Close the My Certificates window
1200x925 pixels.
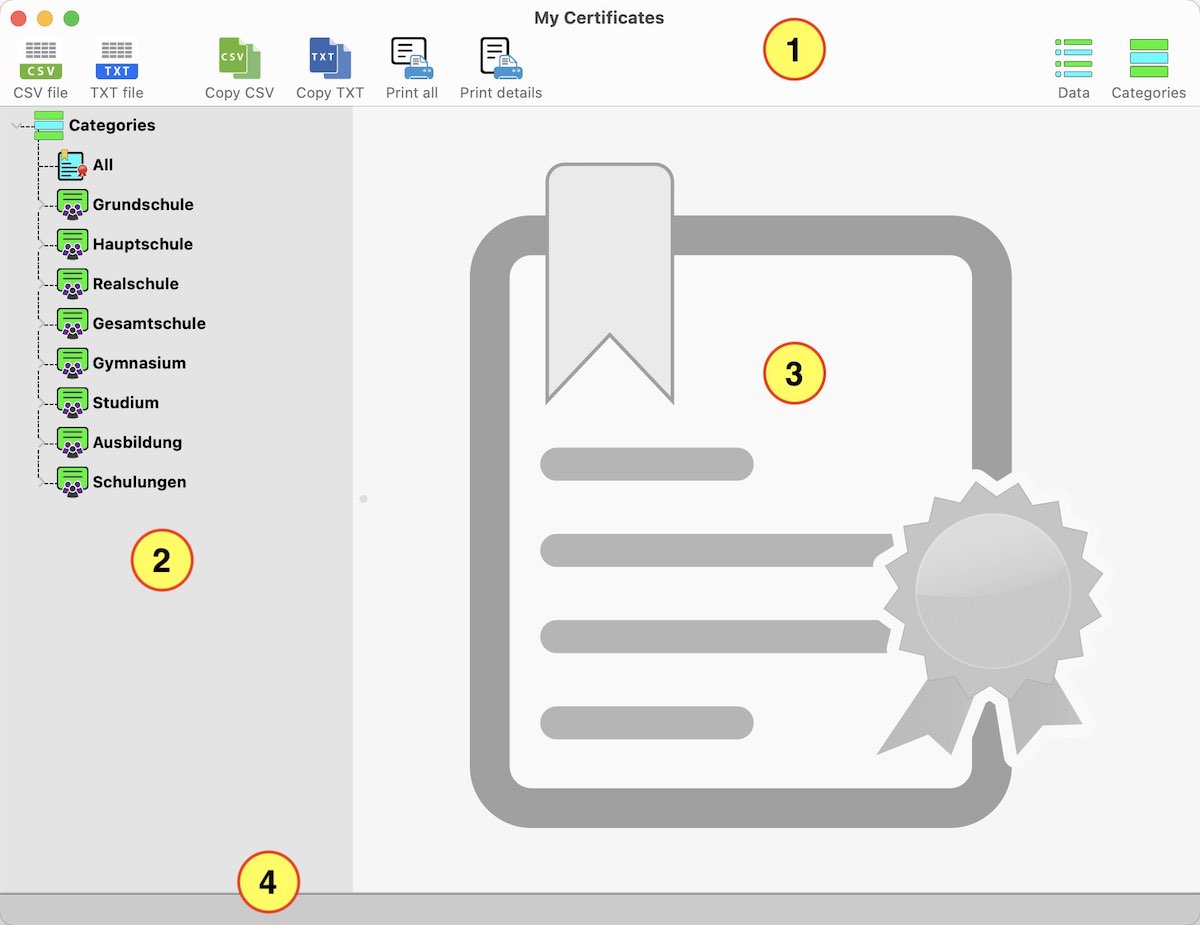(x=18, y=18)
